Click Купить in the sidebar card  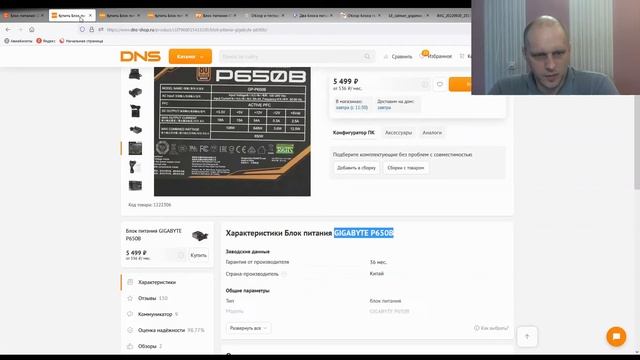point(198,255)
